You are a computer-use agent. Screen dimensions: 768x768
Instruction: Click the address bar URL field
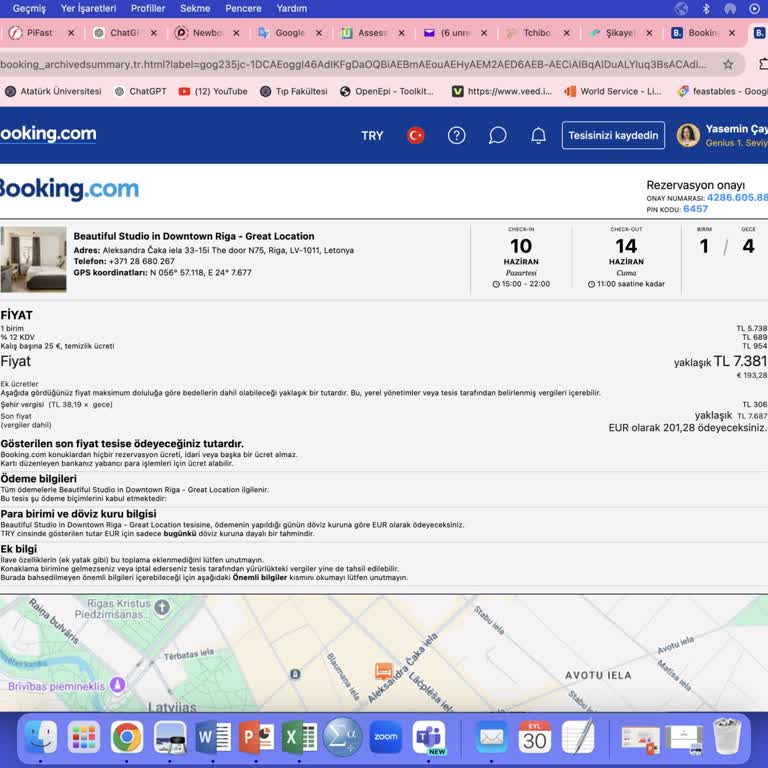pyautogui.click(x=360, y=64)
